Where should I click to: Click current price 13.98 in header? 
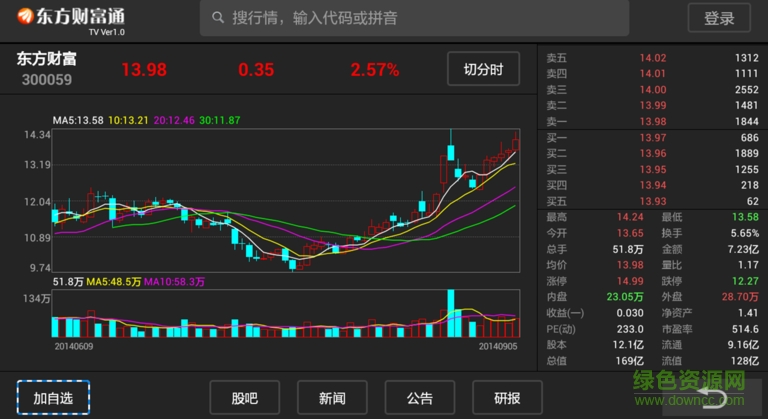point(144,70)
